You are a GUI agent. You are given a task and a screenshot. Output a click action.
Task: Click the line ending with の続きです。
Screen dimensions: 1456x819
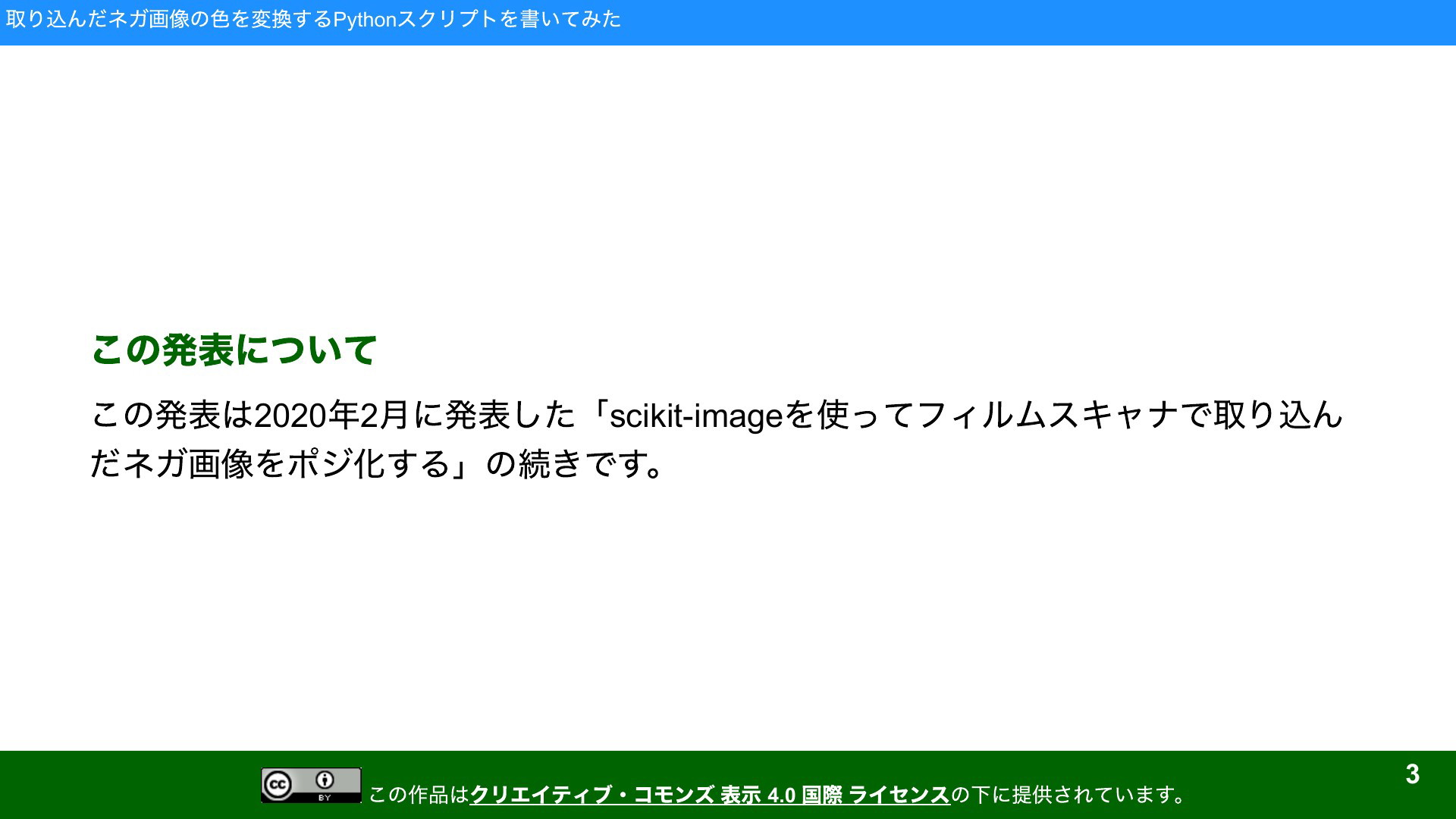click(378, 464)
